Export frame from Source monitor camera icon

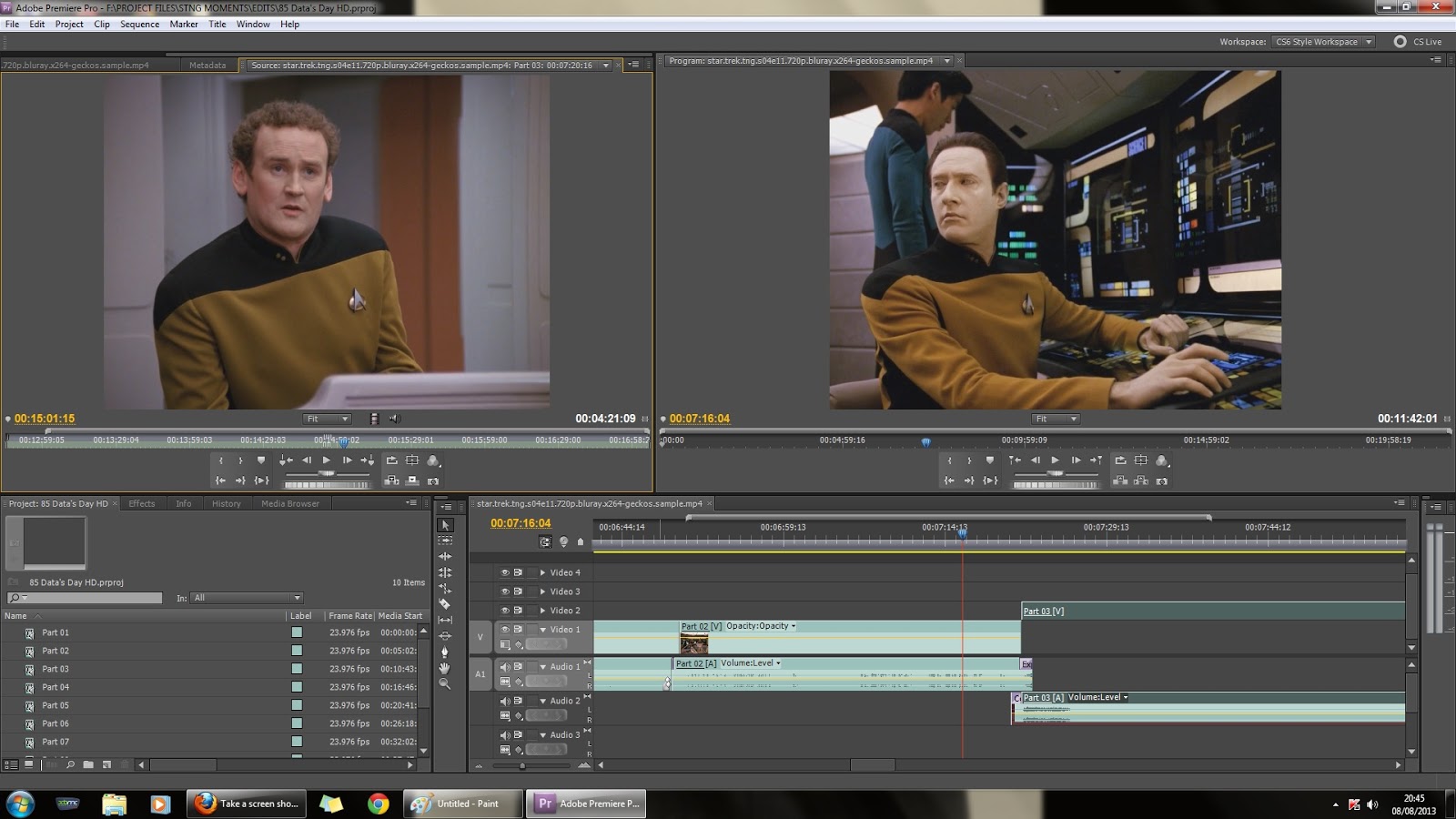point(433,480)
